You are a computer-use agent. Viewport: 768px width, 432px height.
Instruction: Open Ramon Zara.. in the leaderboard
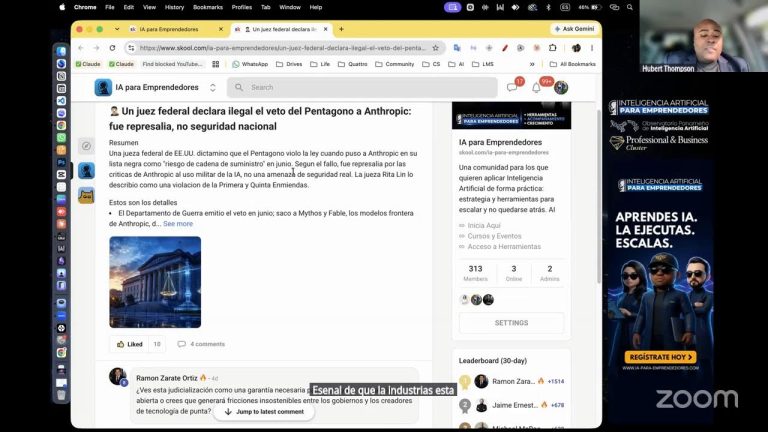(x=513, y=381)
